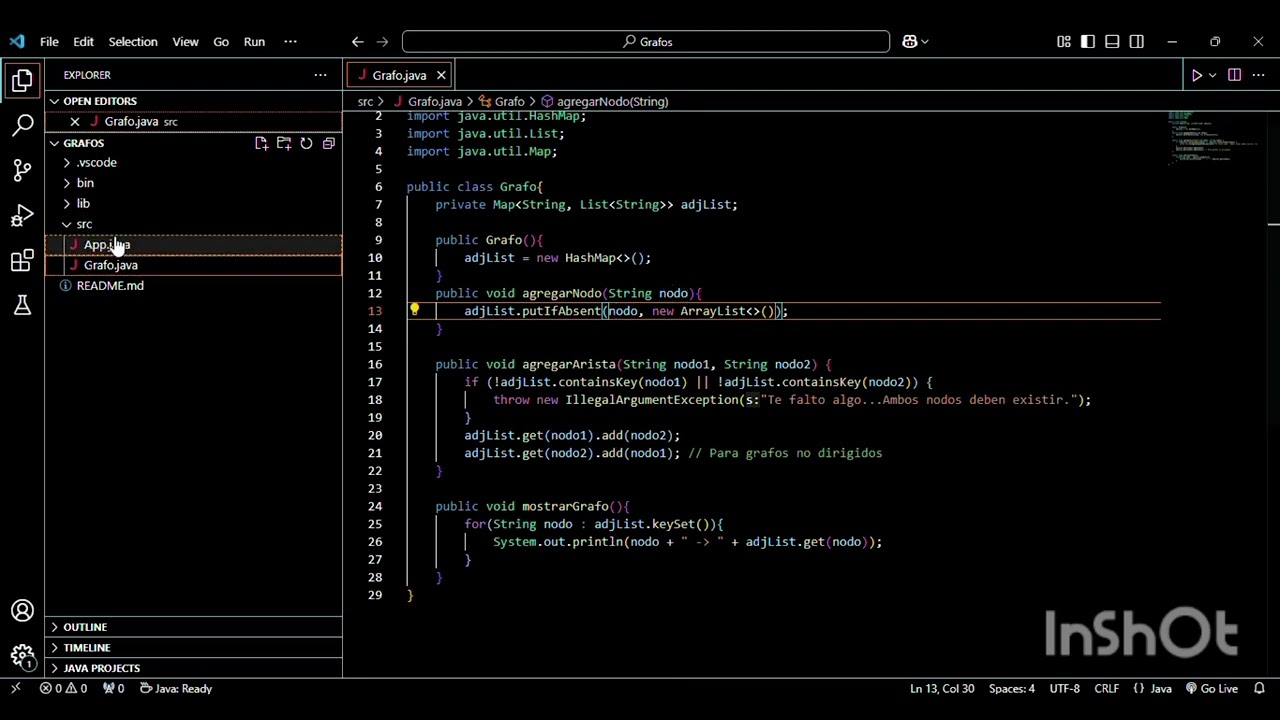
Task: Open the Source Control view
Action: point(22,170)
